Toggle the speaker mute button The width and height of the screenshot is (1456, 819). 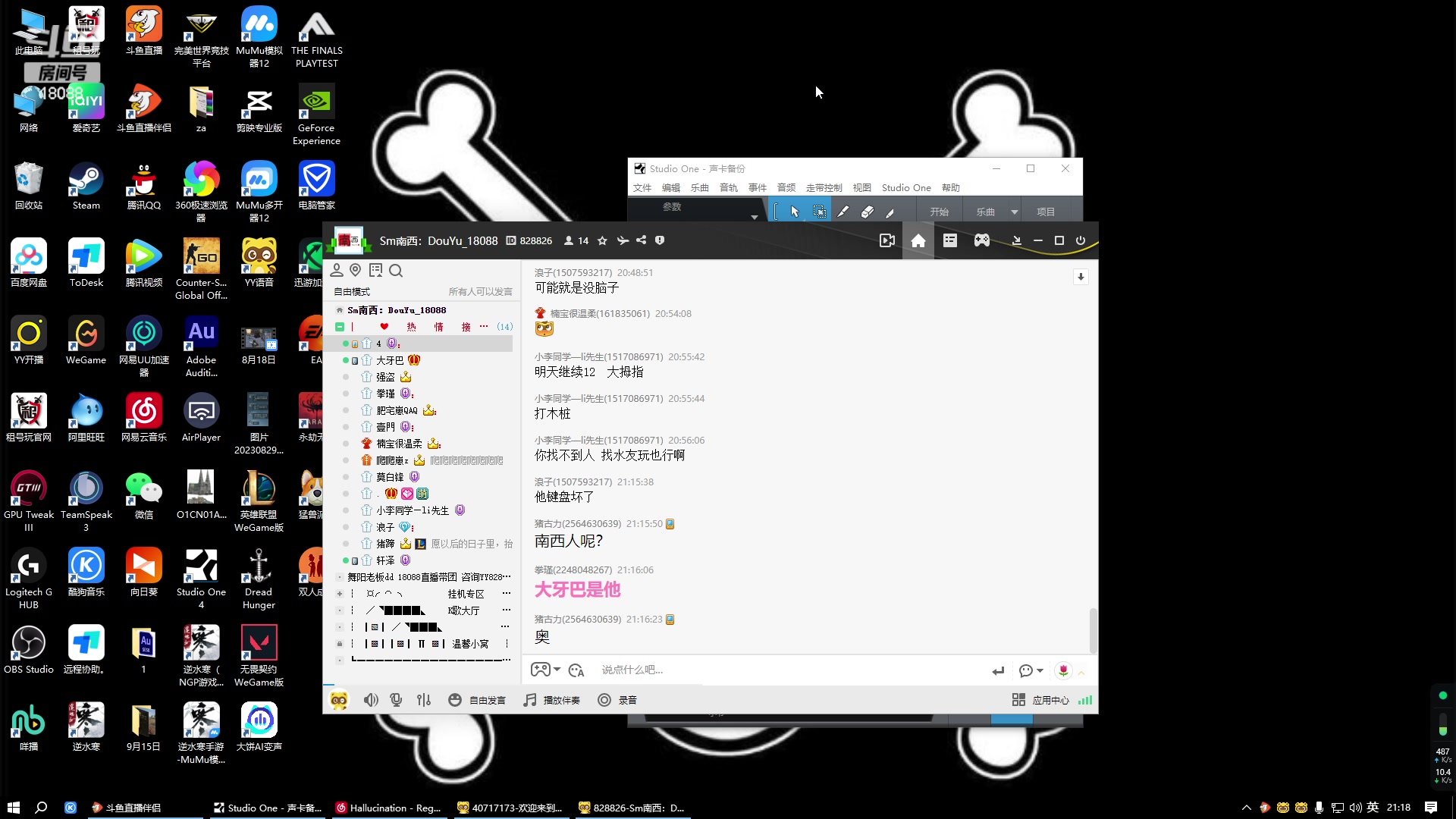pyautogui.click(x=370, y=700)
